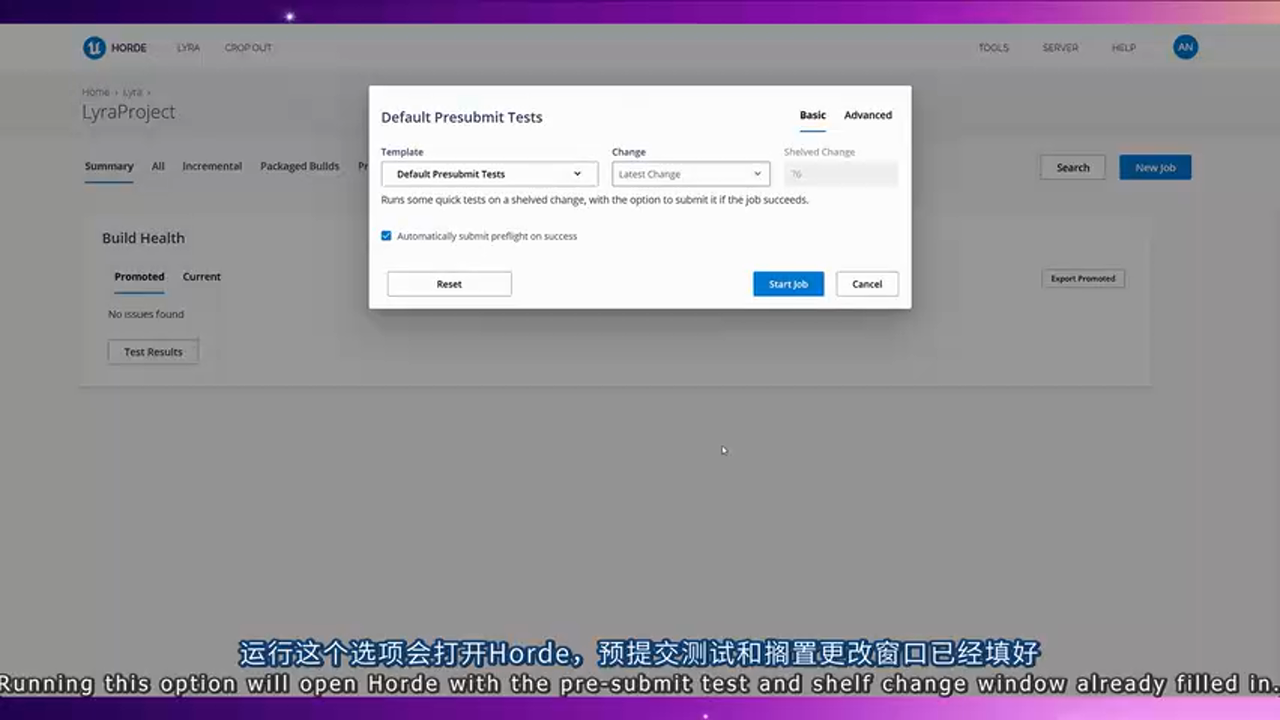Select the Basic tab
1280x720 pixels.
click(x=812, y=115)
